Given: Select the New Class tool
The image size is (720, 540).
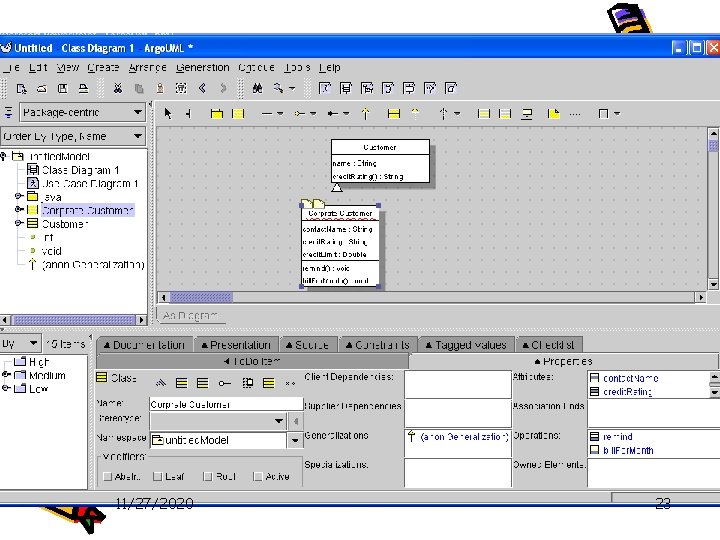Looking at the screenshot, I should [x=238, y=113].
